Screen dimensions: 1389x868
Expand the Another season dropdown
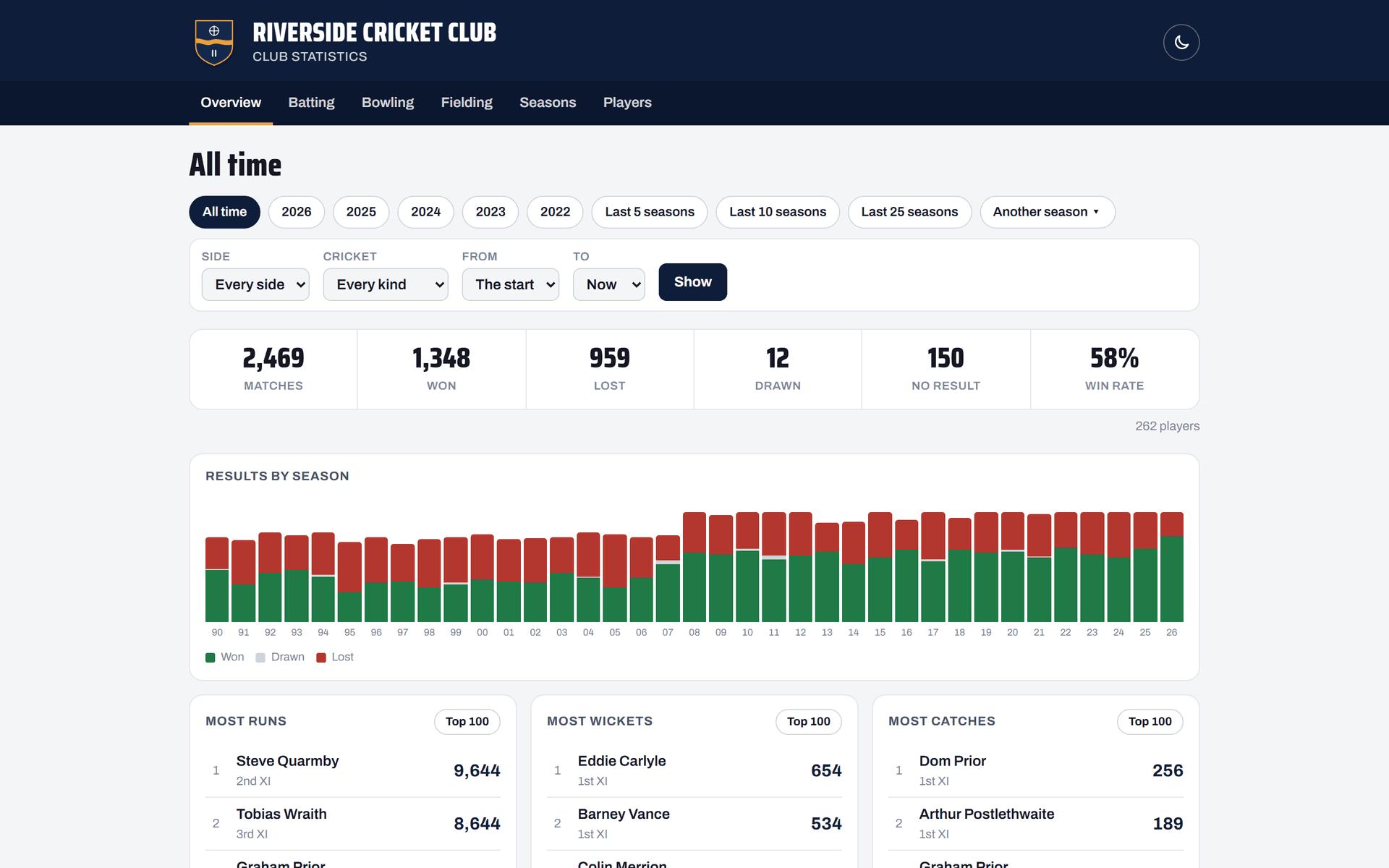pos(1047,212)
